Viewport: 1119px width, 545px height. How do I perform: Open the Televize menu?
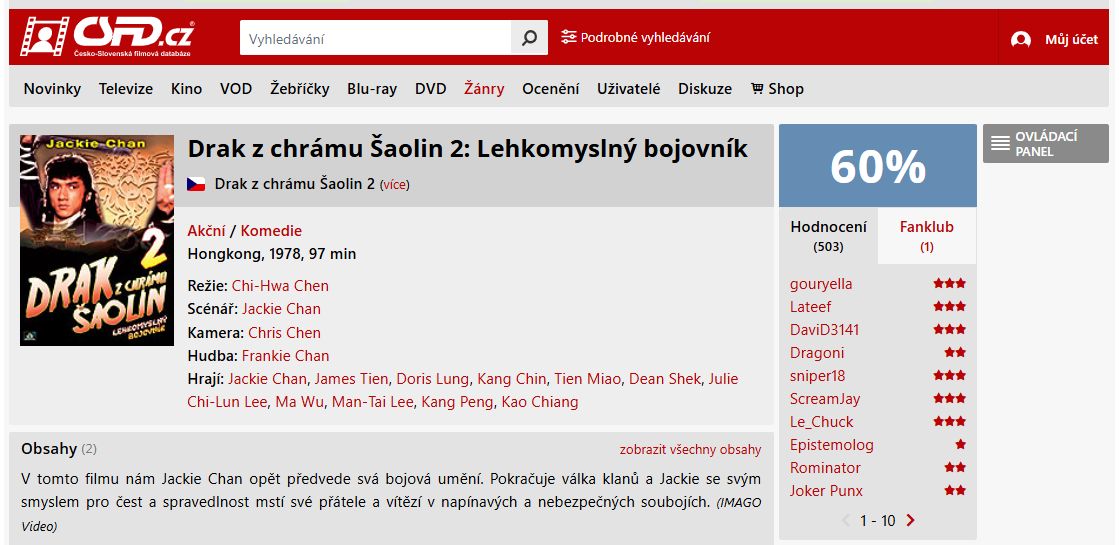point(126,88)
